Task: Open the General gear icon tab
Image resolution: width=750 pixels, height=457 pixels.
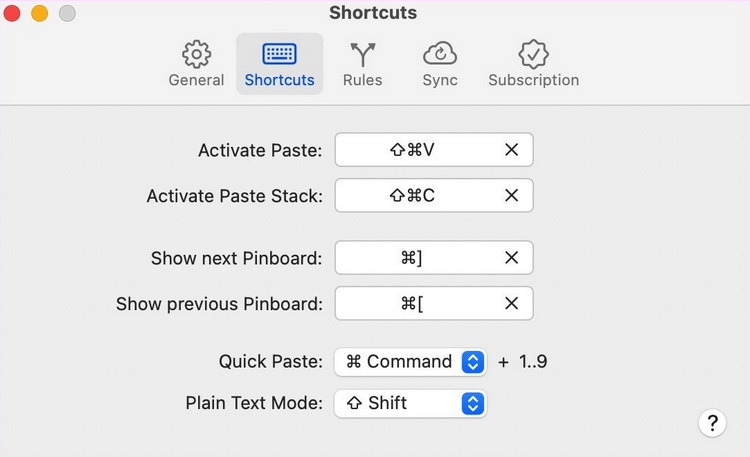Action: point(196,53)
